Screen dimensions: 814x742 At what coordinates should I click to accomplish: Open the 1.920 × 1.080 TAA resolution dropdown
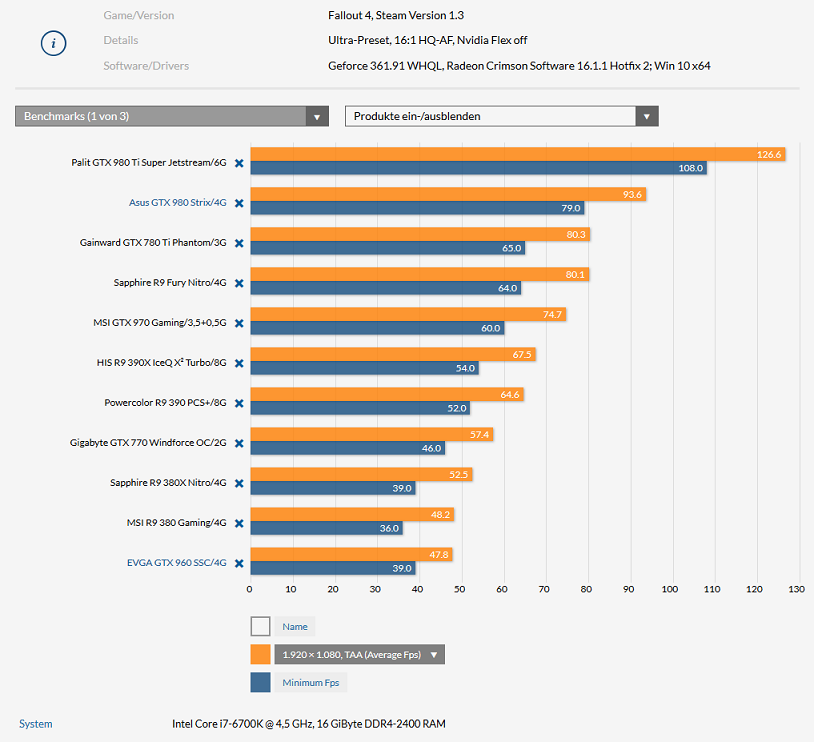(359, 654)
